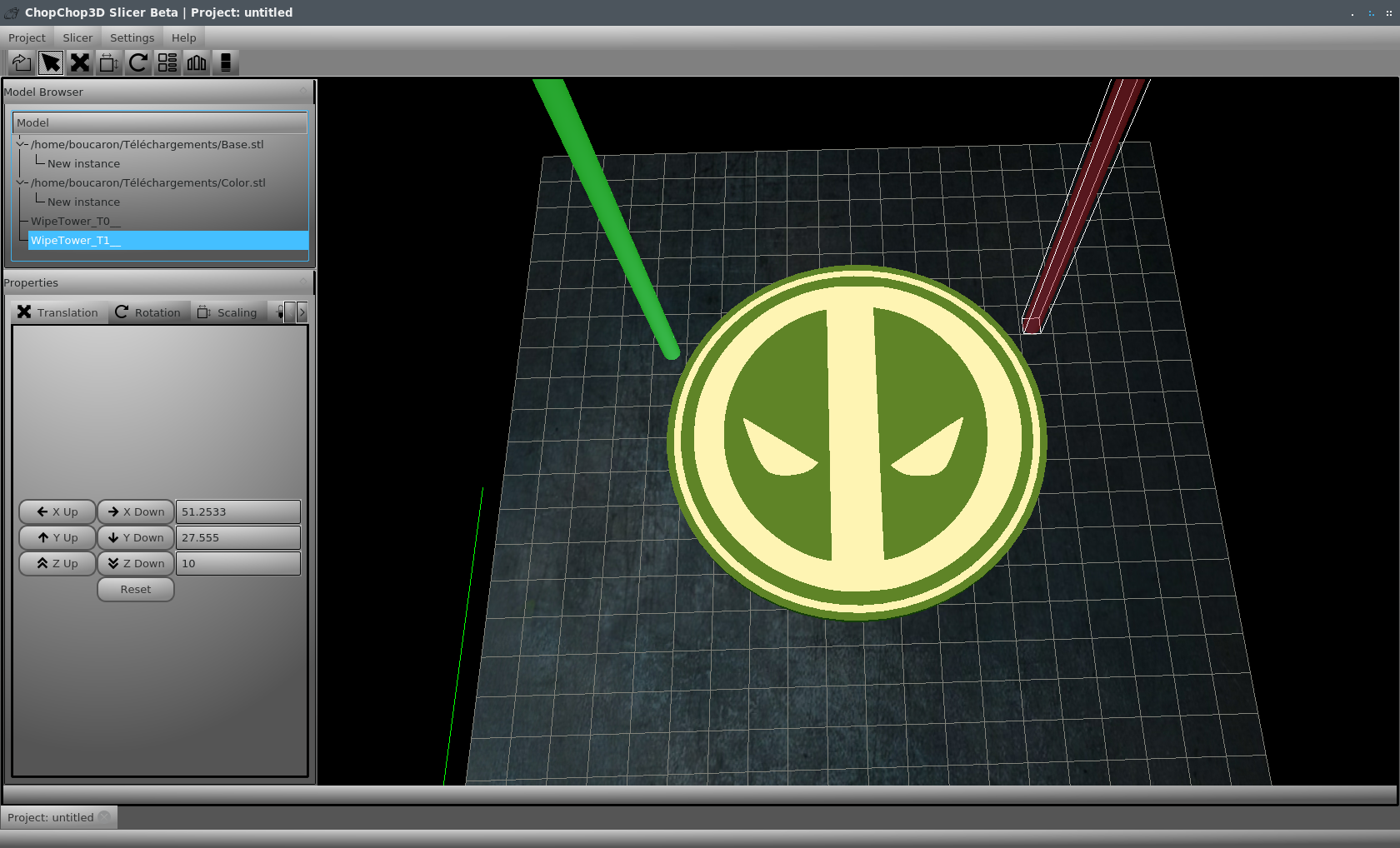Float the Model Browser panel via diamond icon
This screenshot has height=848, width=1400.
coord(304,91)
